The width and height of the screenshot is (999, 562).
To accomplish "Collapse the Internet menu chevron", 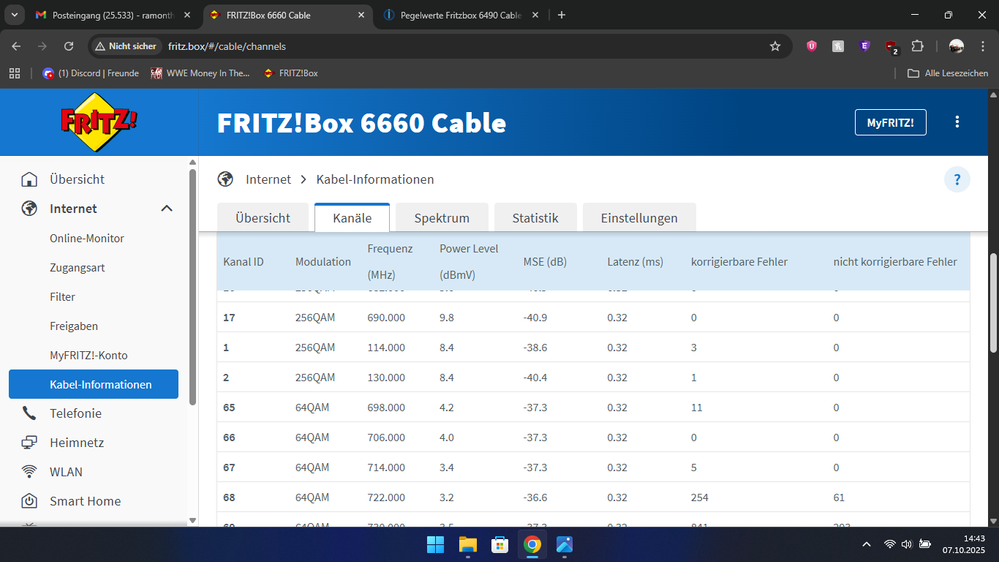I will click(x=167, y=208).
